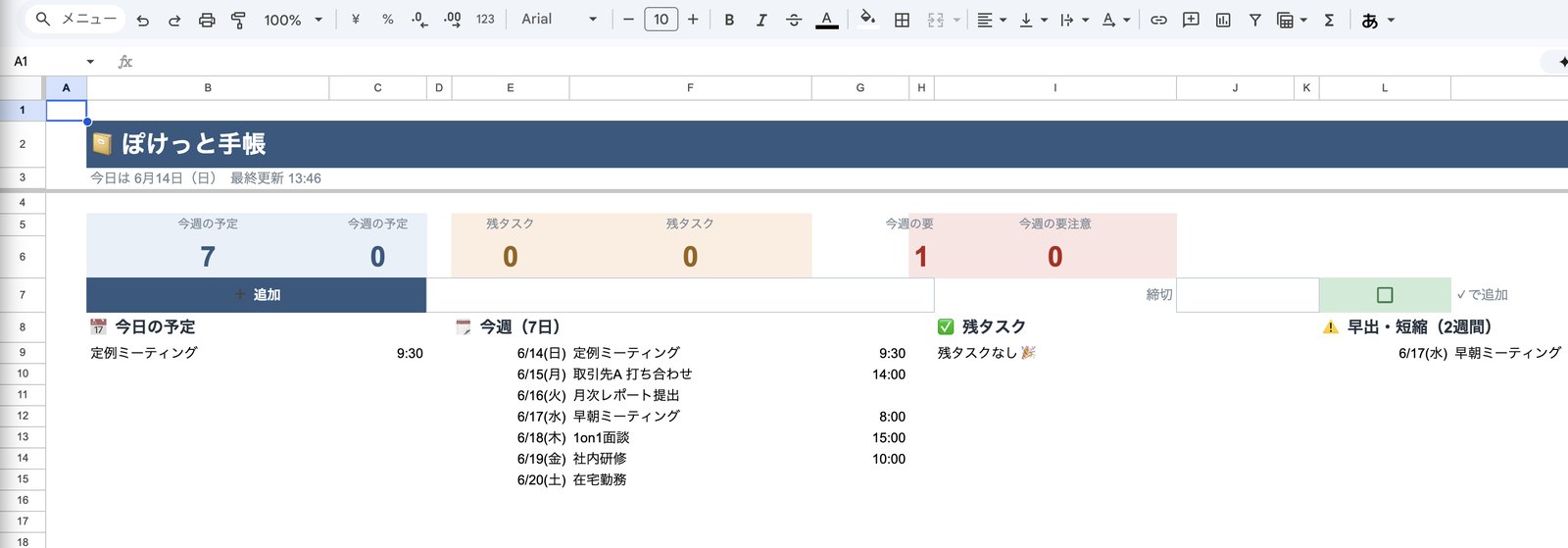Image resolution: width=1568 pixels, height=548 pixels.
Task: Toggle bold formatting
Action: (729, 20)
